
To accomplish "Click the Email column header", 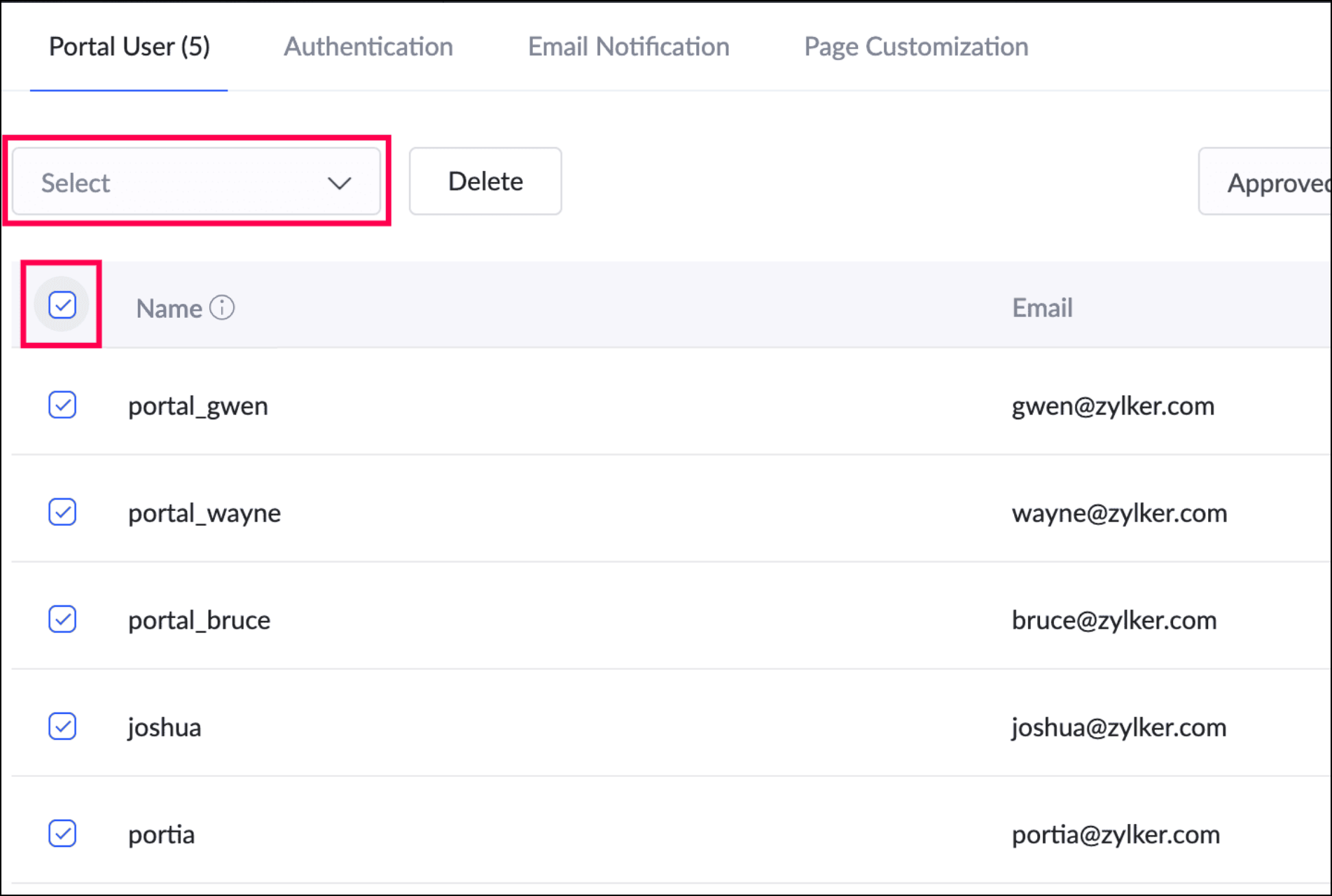I will click(x=1042, y=308).
